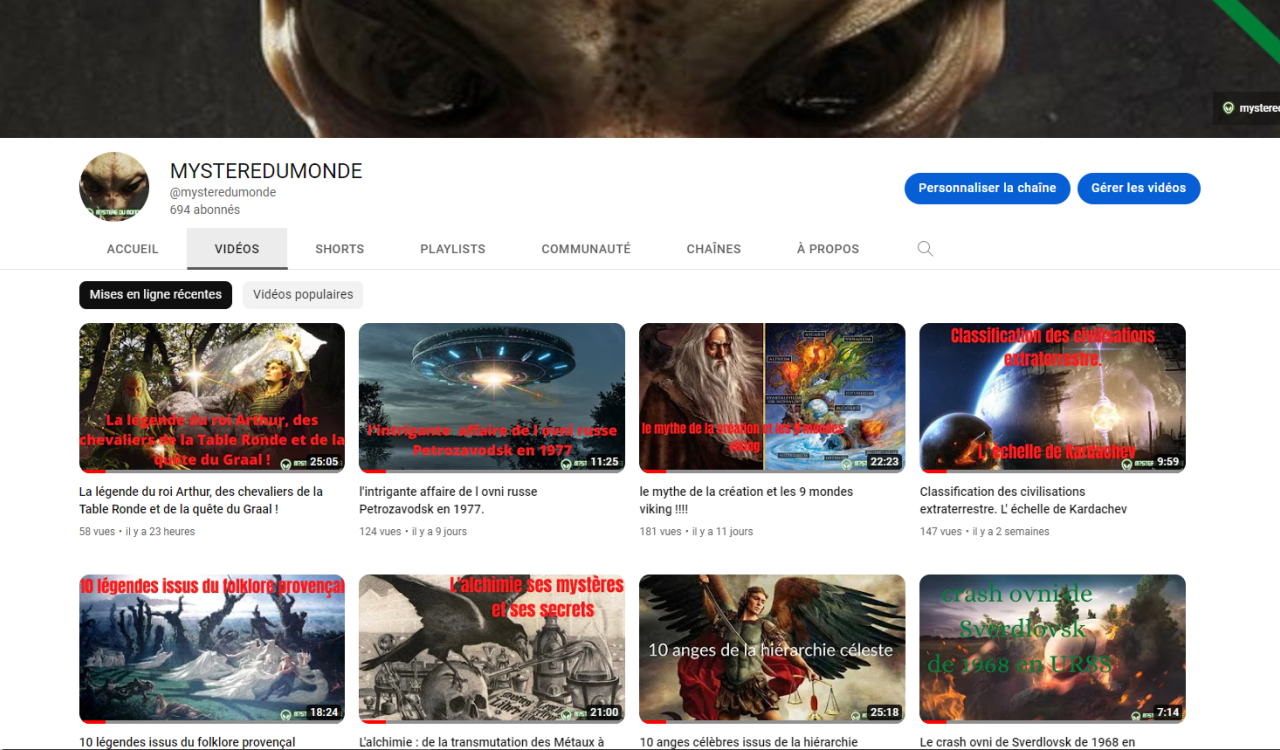Select the VIDÉOS tab

click(x=237, y=249)
